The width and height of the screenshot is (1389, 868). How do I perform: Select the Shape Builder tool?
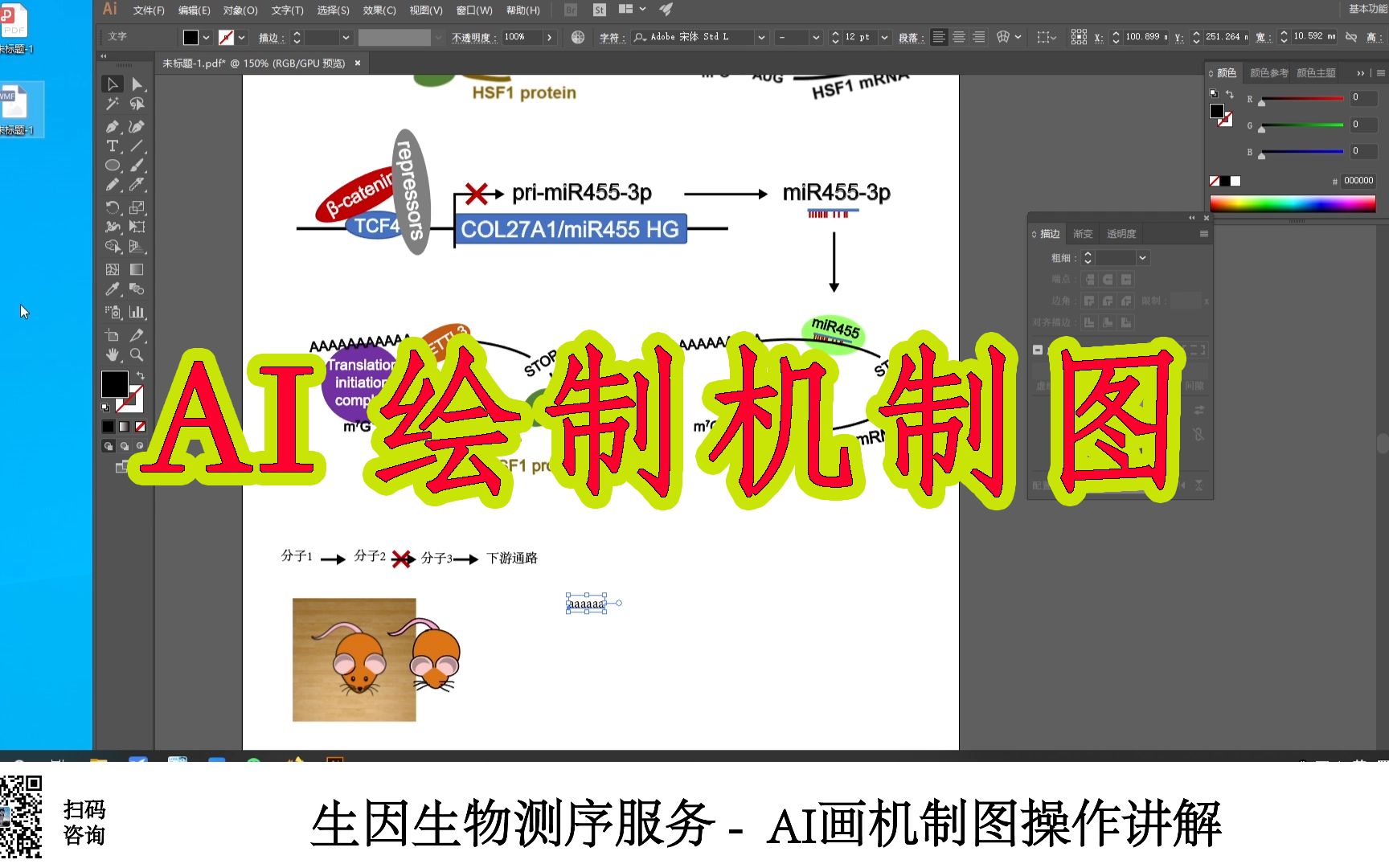113,247
